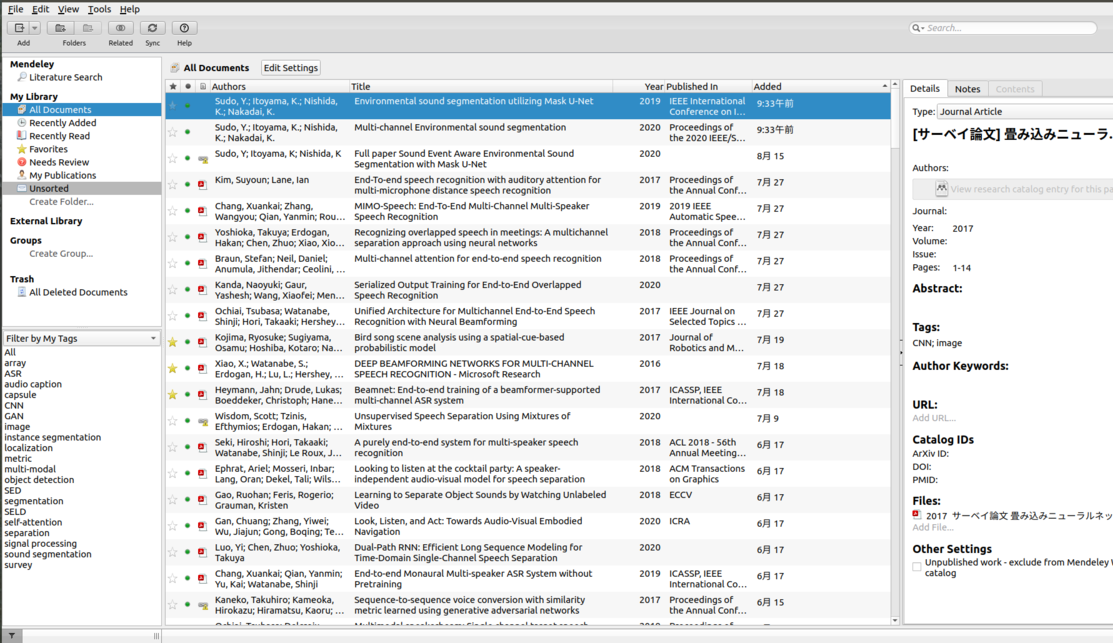Click the filter funnel icon at bottom left
This screenshot has width=1113, height=643.
pos(12,636)
